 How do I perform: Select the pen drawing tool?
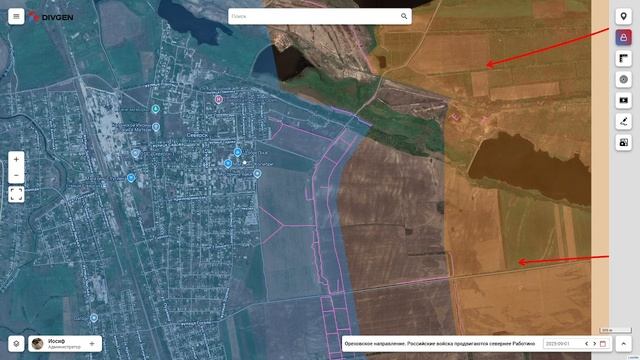pyautogui.click(x=623, y=121)
